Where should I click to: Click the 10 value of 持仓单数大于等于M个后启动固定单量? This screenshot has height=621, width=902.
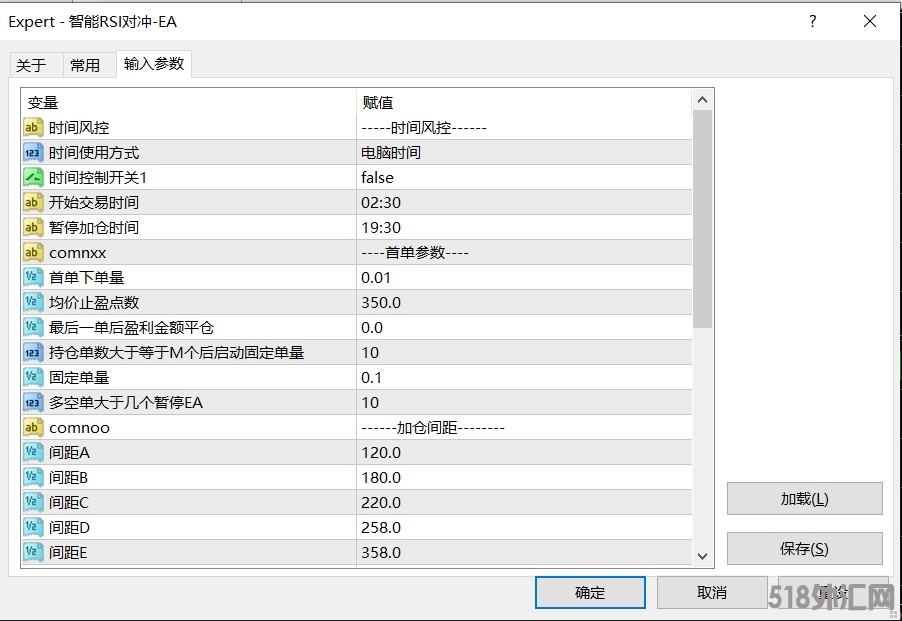click(x=524, y=352)
